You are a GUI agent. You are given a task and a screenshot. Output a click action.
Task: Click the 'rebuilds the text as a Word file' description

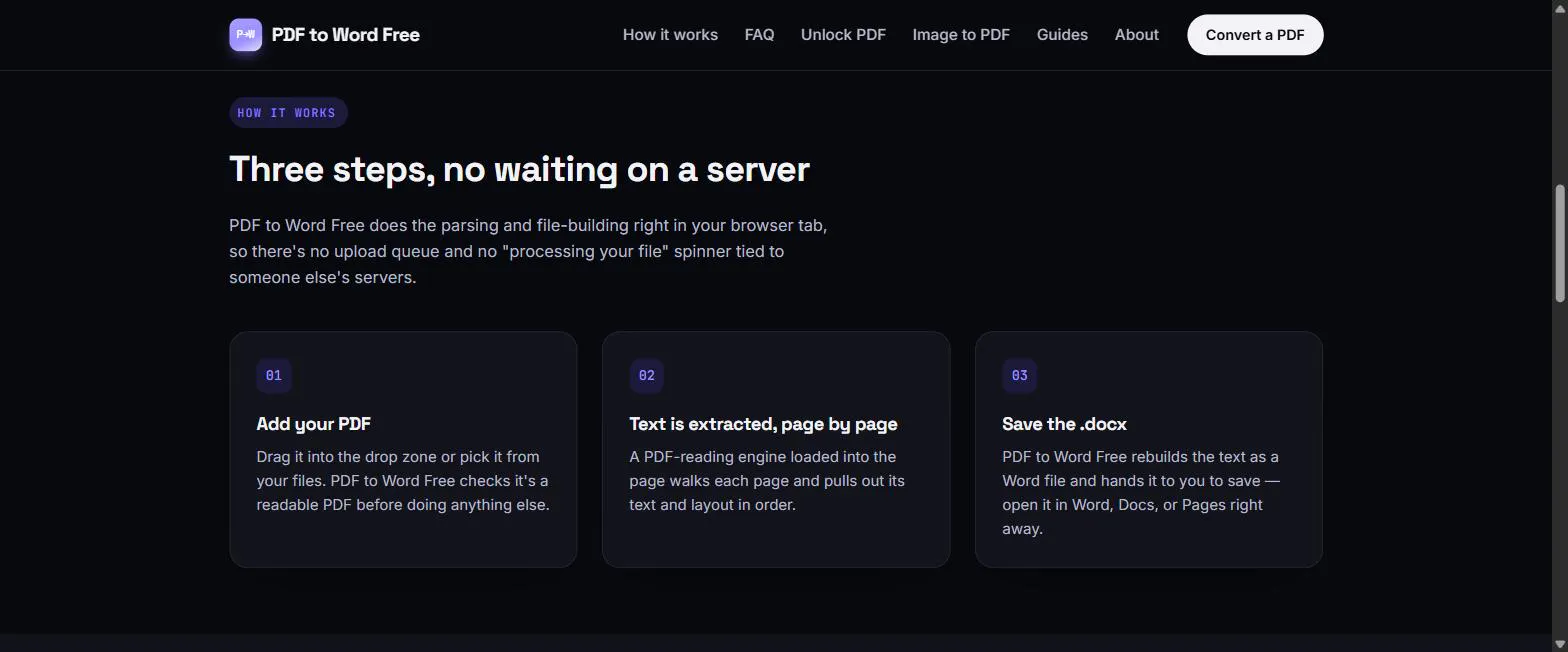coord(1141,493)
